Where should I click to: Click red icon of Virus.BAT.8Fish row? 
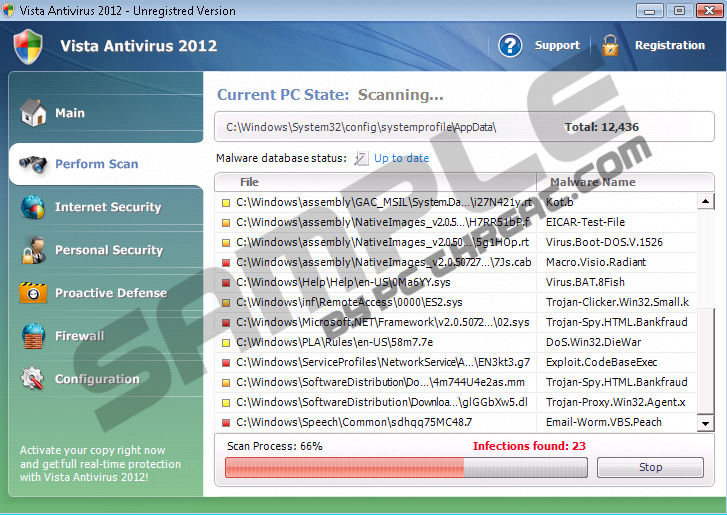[226, 282]
